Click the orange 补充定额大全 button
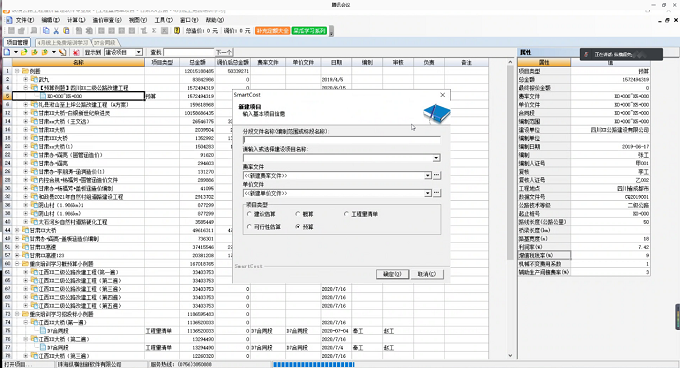The width and height of the screenshot is (680, 368). tap(272, 31)
